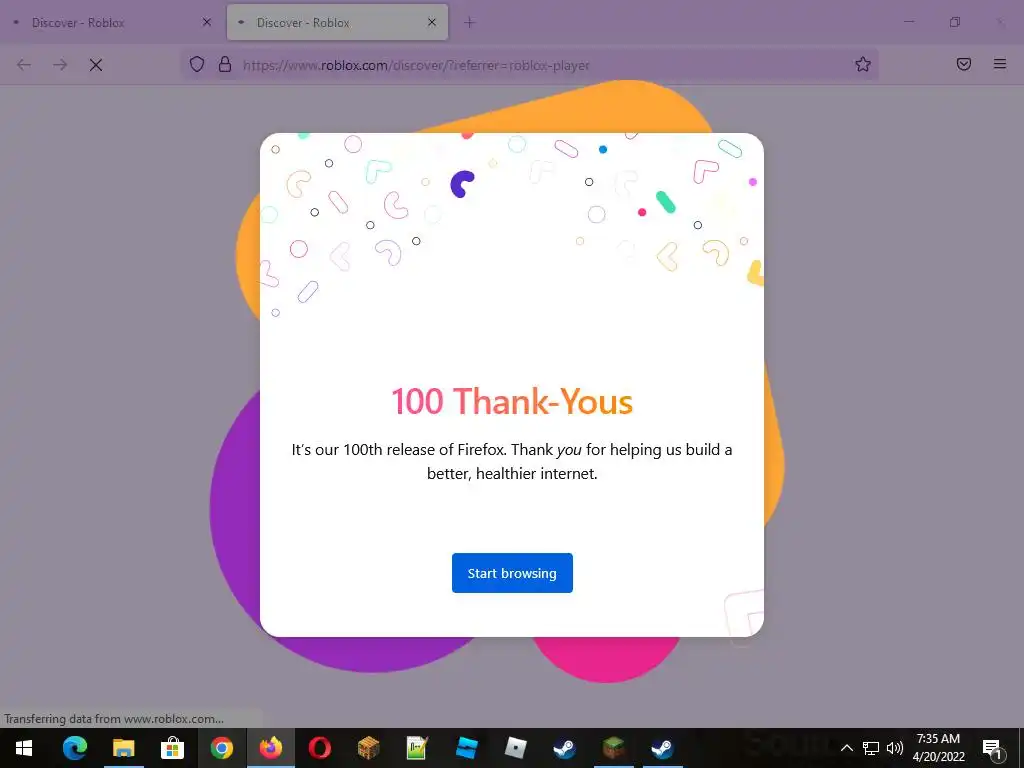Open volume control in system tray
The height and width of the screenshot is (768, 1024).
coord(895,748)
